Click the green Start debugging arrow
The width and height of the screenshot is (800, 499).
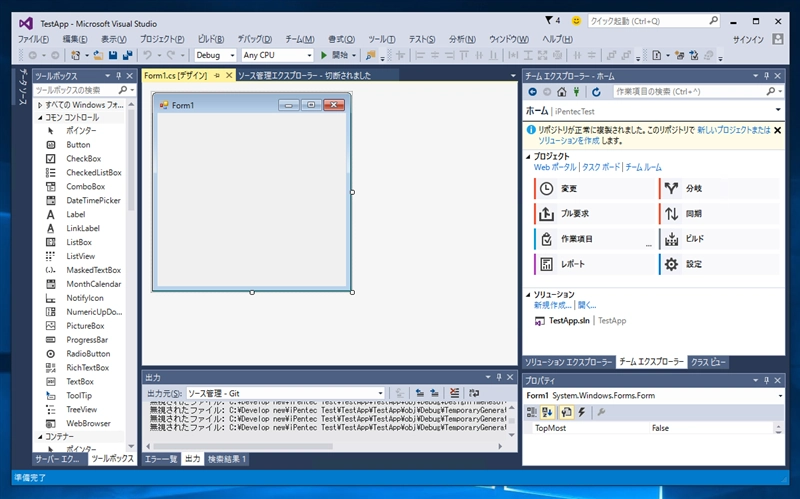click(x=323, y=55)
